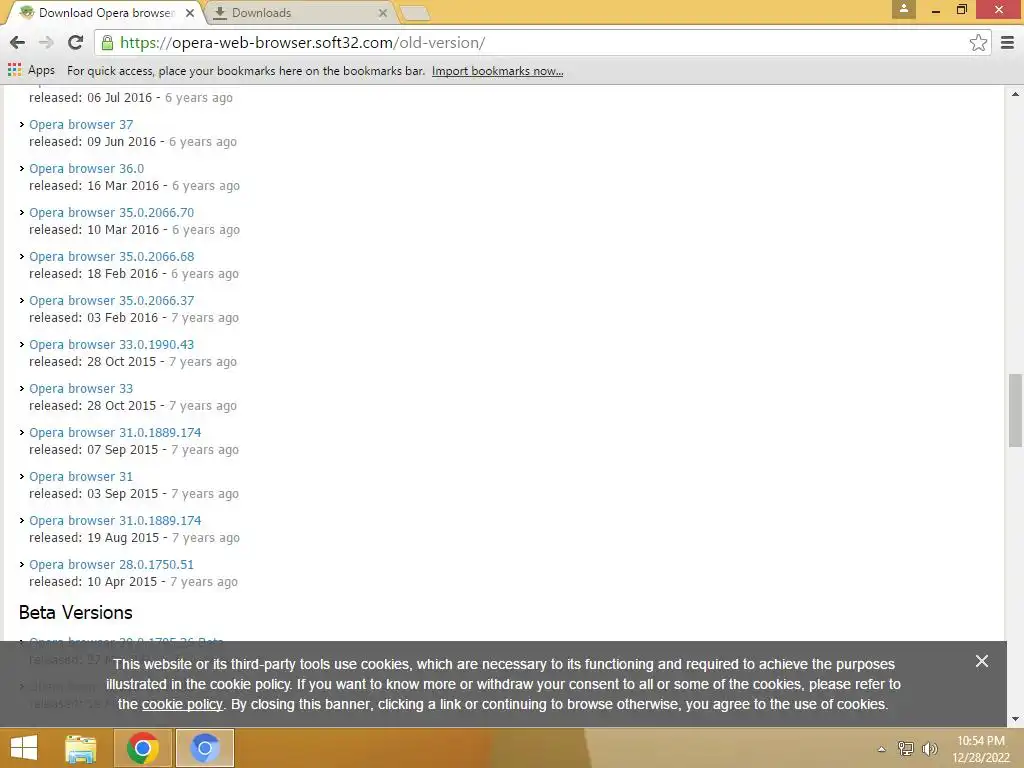Click text 'released: 16 Mar 2016'
This screenshot has width=1024, height=768.
[x=94, y=185]
